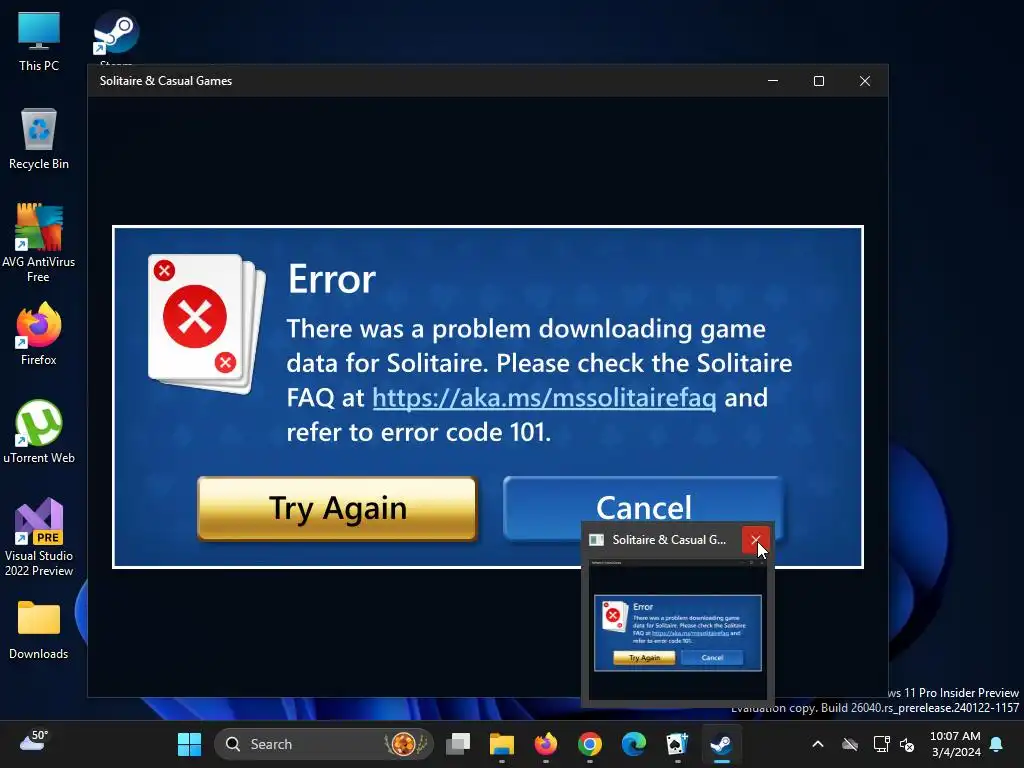1024x768 pixels.
Task: Click the Solitaire app icon in preview header
Action: tap(596, 540)
